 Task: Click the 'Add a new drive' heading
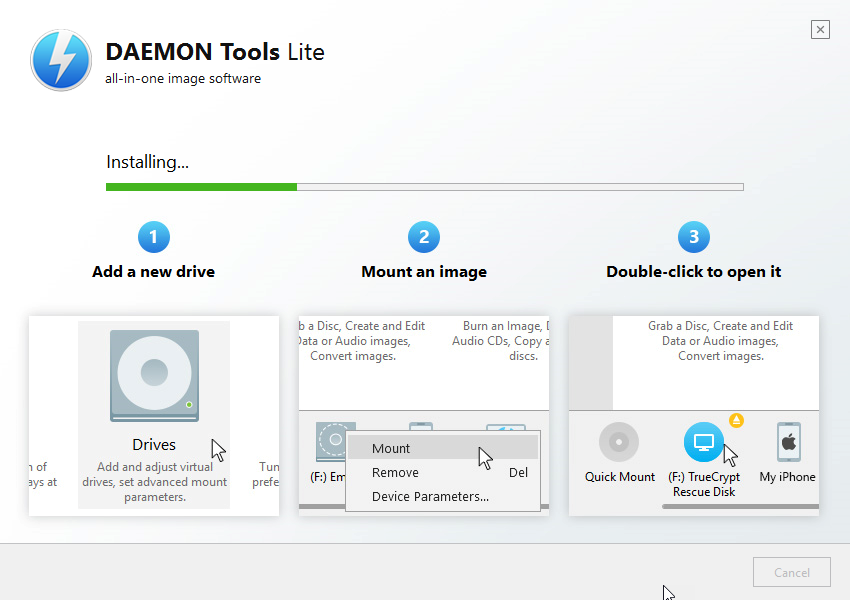coord(153,272)
